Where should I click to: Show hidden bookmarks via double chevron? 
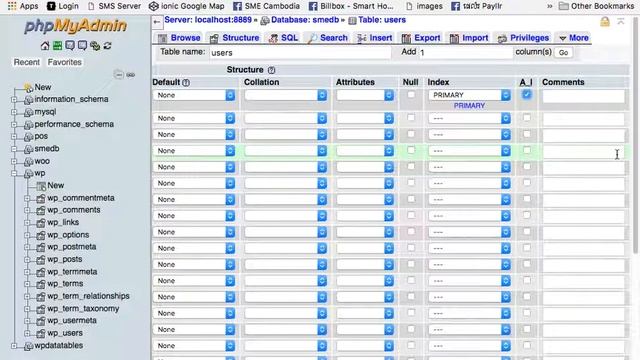click(x=549, y=6)
